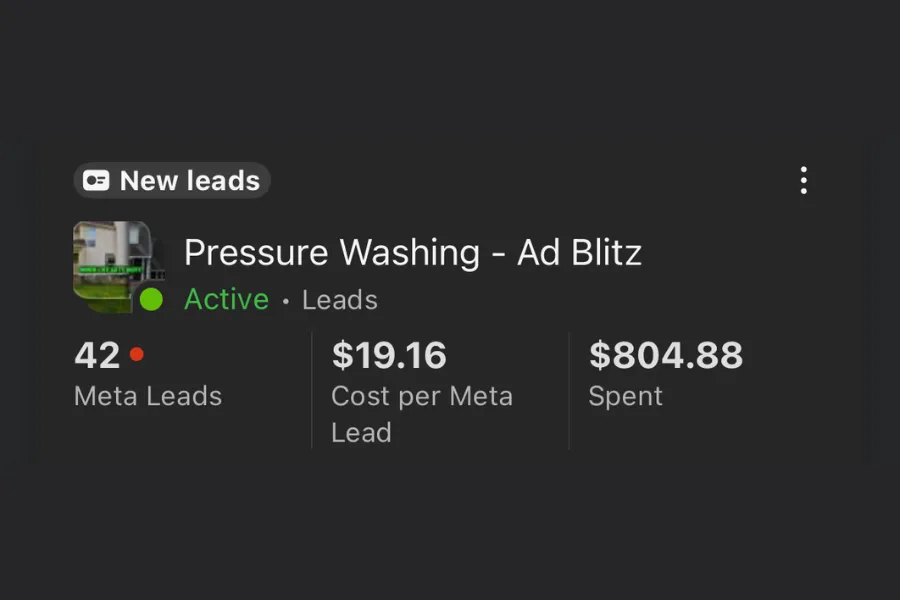Open the three-dot more options menu
This screenshot has height=600, width=900.
pyautogui.click(x=803, y=181)
